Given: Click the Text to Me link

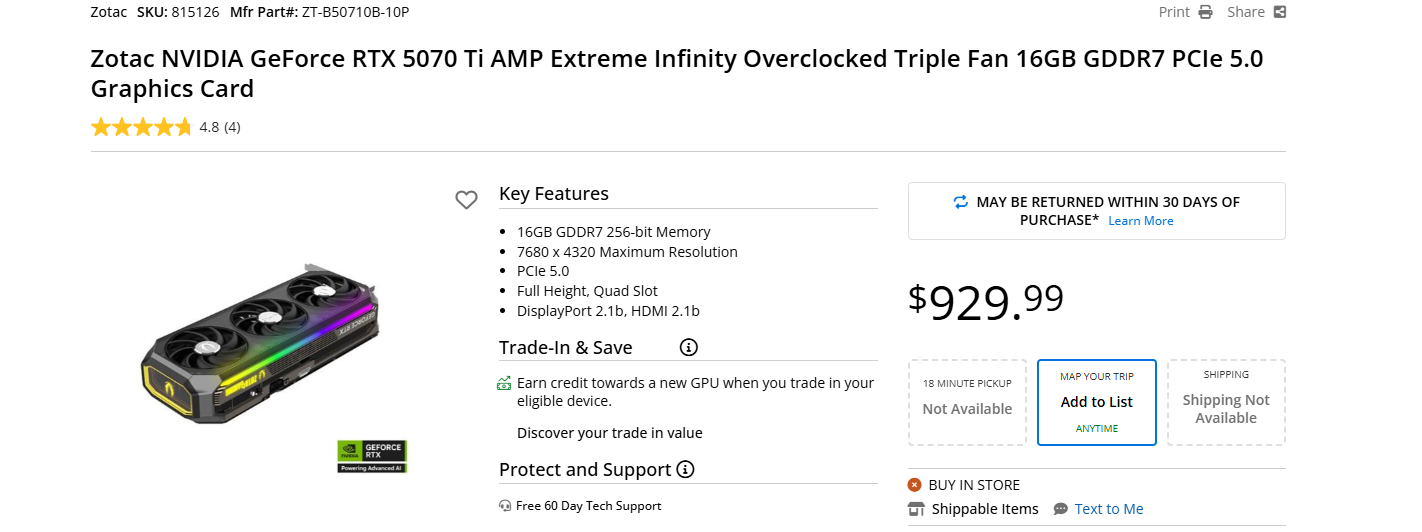Looking at the screenshot, I should (x=1109, y=509).
